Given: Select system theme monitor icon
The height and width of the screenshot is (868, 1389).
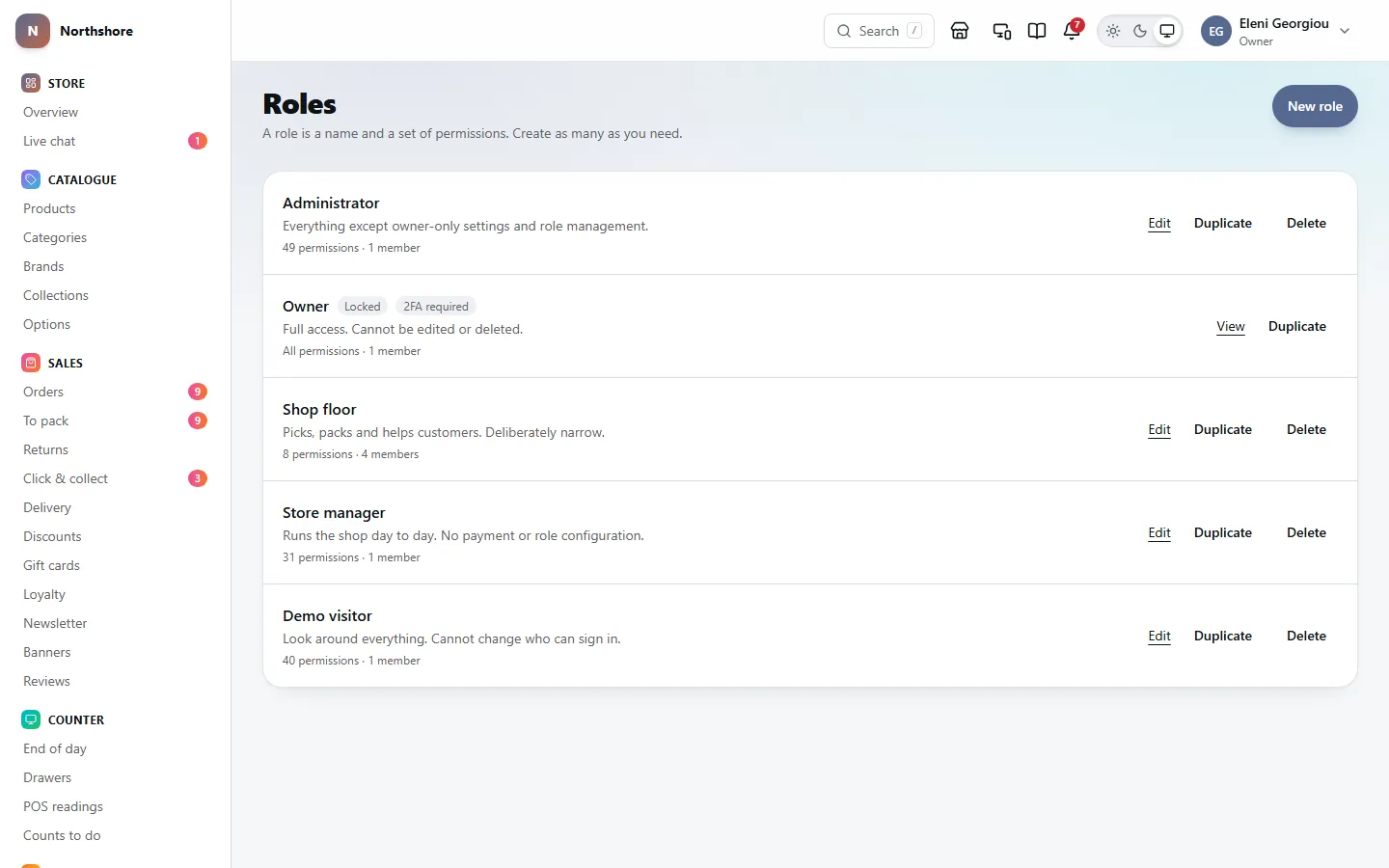Looking at the screenshot, I should (x=1167, y=31).
